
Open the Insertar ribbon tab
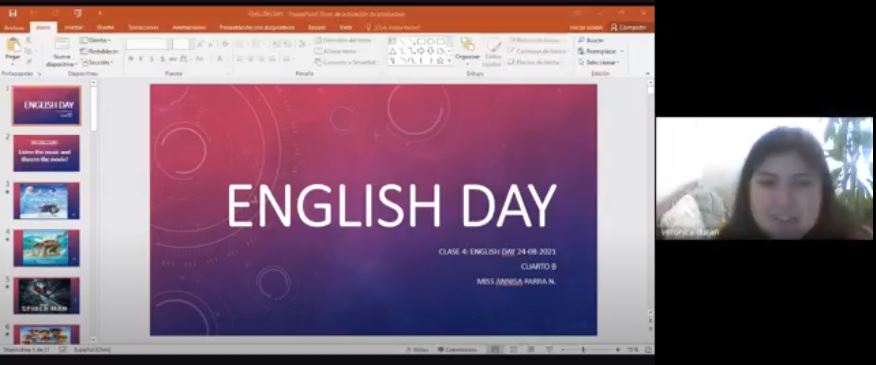coord(73,27)
